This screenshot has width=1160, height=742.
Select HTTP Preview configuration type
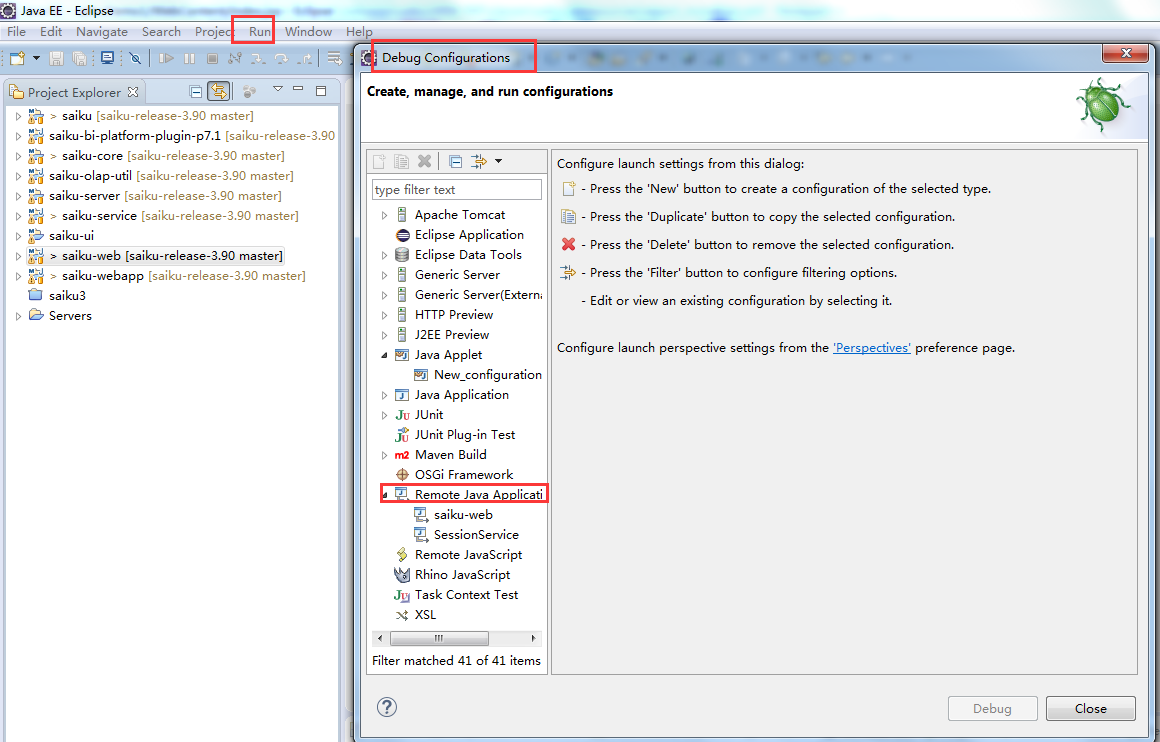[x=453, y=314]
